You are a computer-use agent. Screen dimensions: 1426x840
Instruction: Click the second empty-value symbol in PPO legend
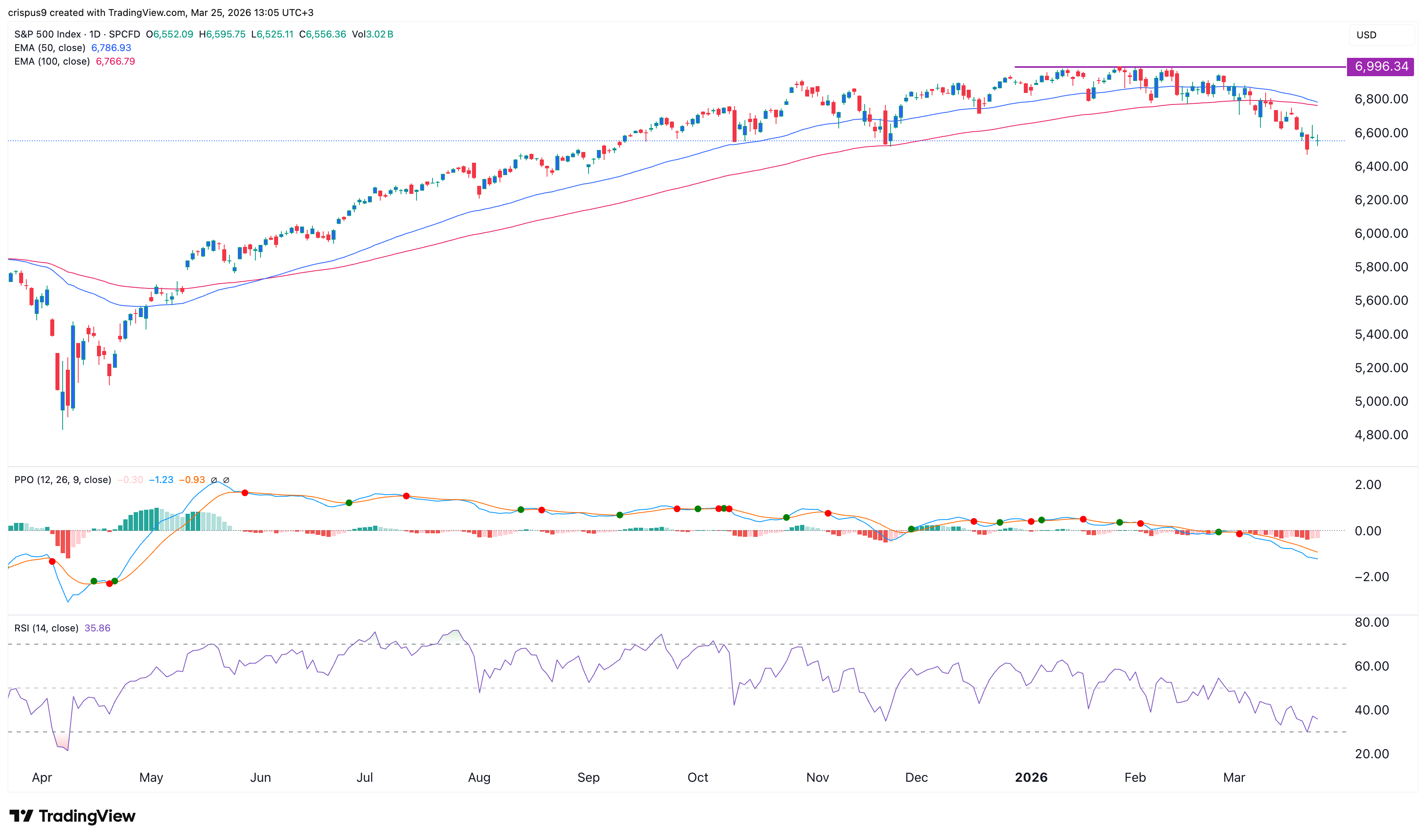click(227, 480)
